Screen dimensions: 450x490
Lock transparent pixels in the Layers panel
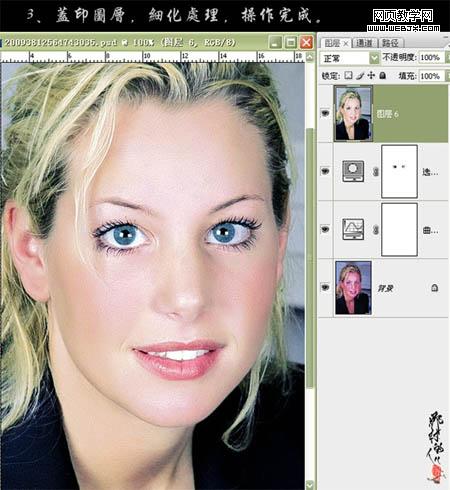click(348, 76)
